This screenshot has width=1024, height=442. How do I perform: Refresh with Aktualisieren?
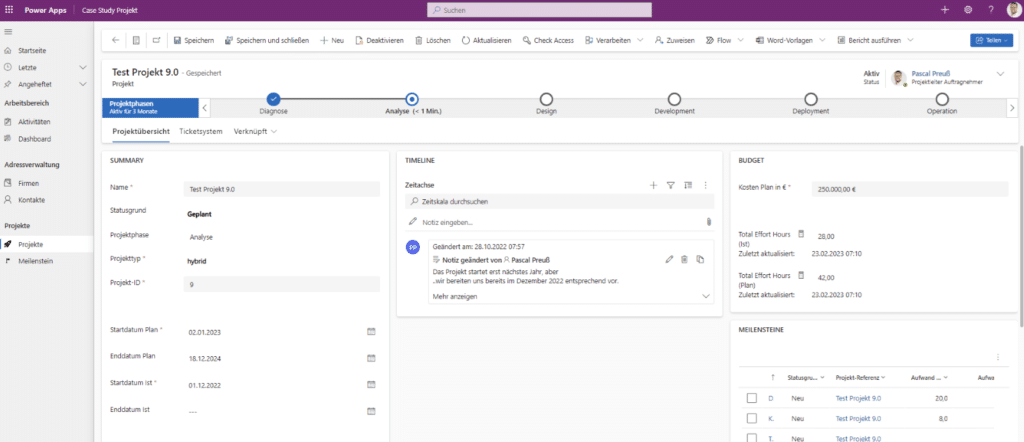click(487, 40)
